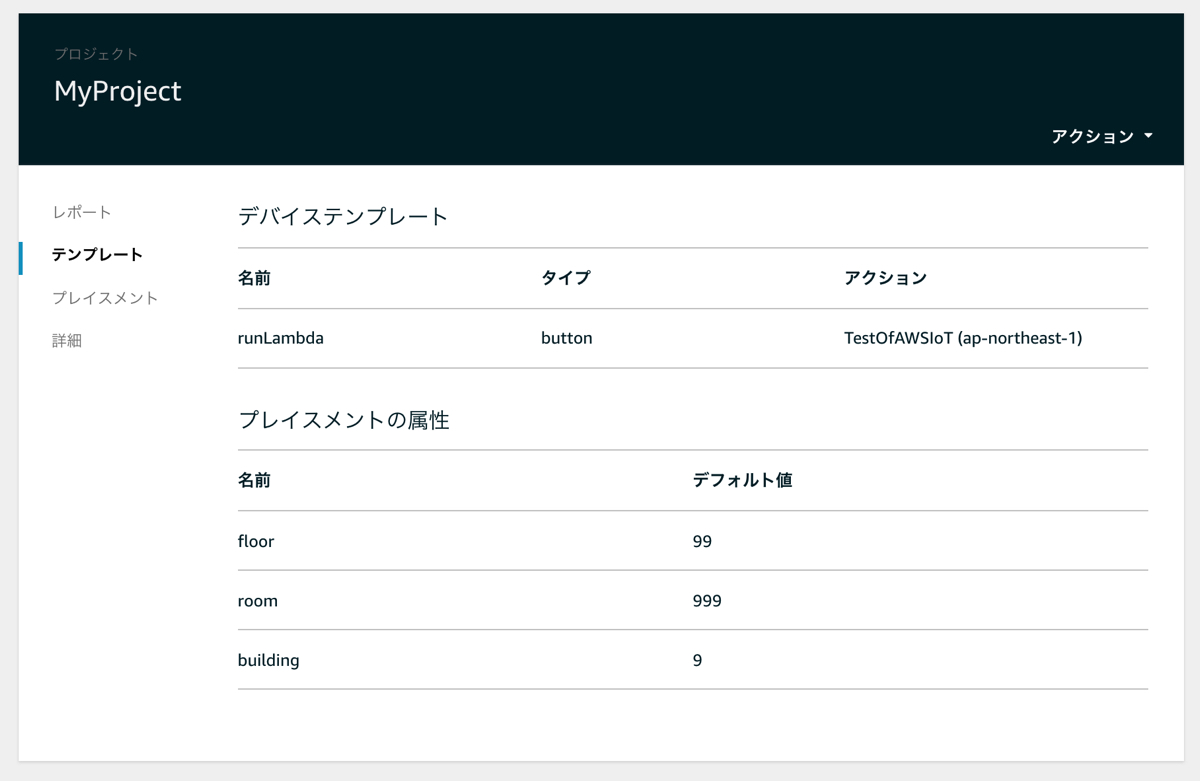This screenshot has width=1200, height=781.
Task: Click the プロジェクト breadcrumb link
Action: coord(96,54)
